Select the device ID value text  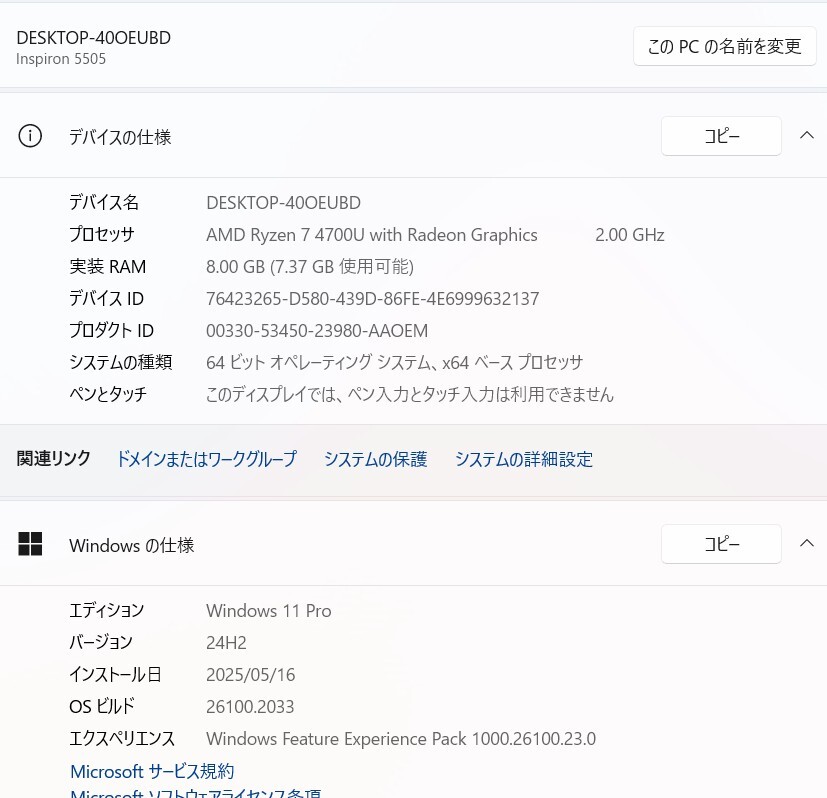(x=372, y=299)
